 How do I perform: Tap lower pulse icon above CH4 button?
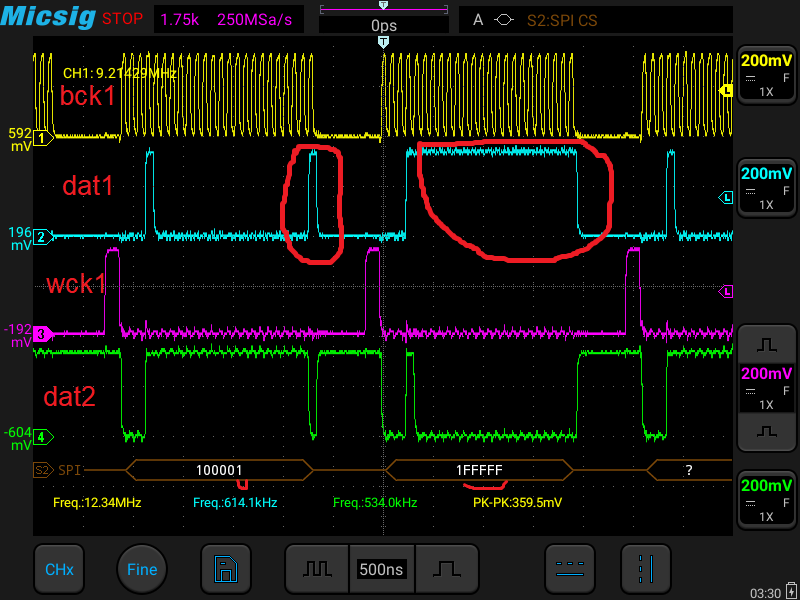(767, 432)
